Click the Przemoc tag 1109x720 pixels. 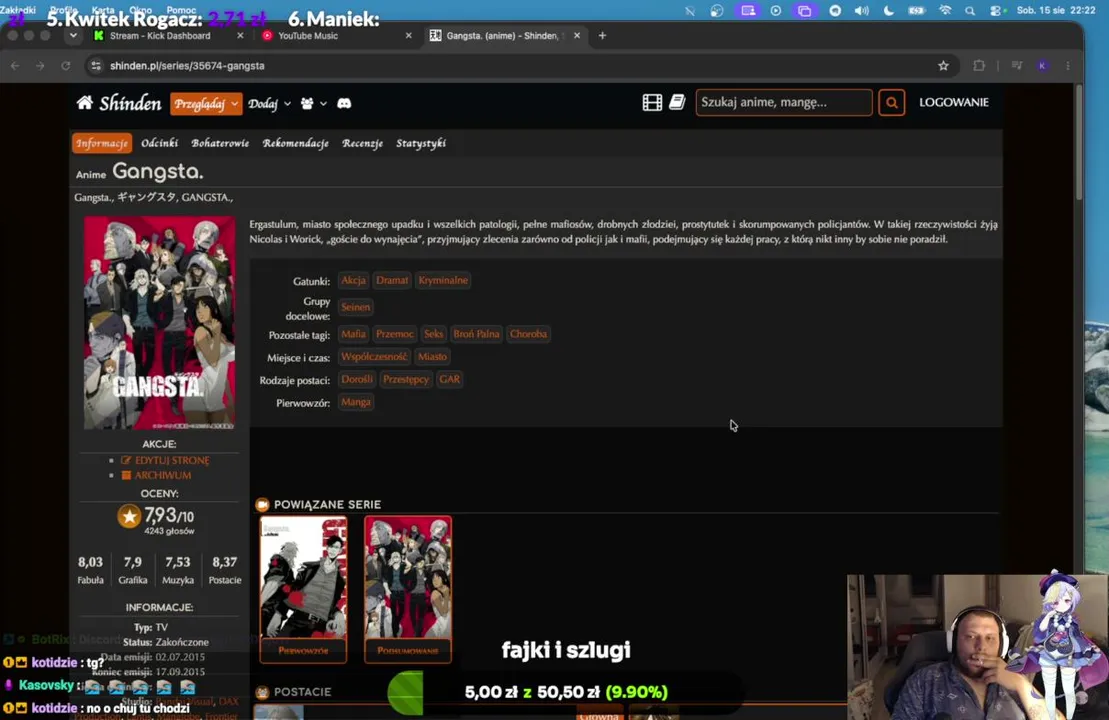[395, 334]
